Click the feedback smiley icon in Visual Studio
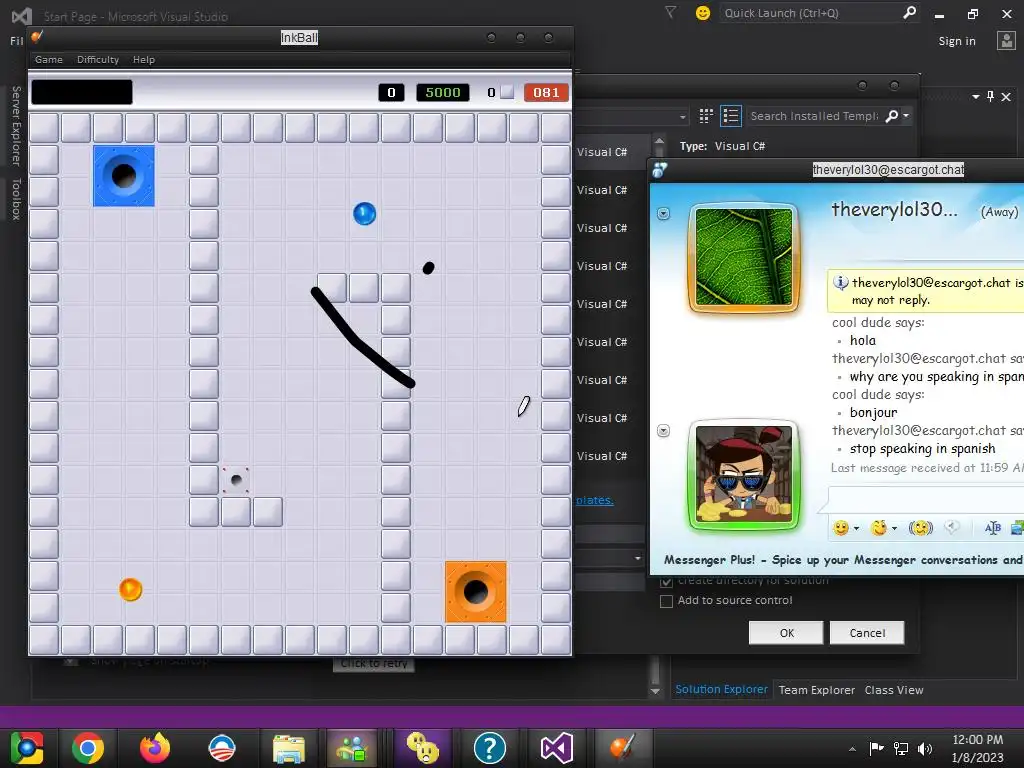This screenshot has width=1024, height=768. point(703,12)
